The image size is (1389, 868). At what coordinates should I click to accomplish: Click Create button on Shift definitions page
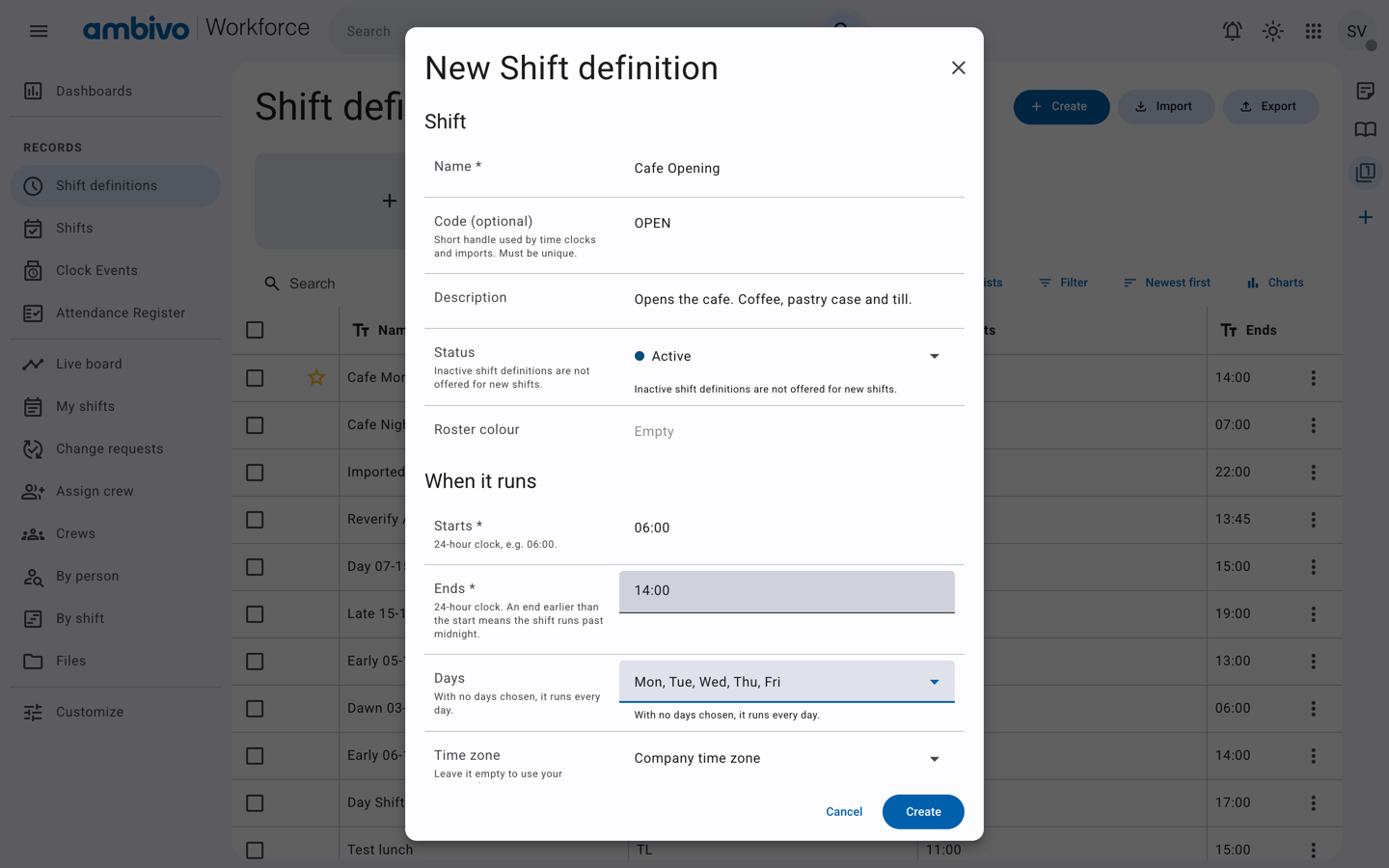[1061, 106]
